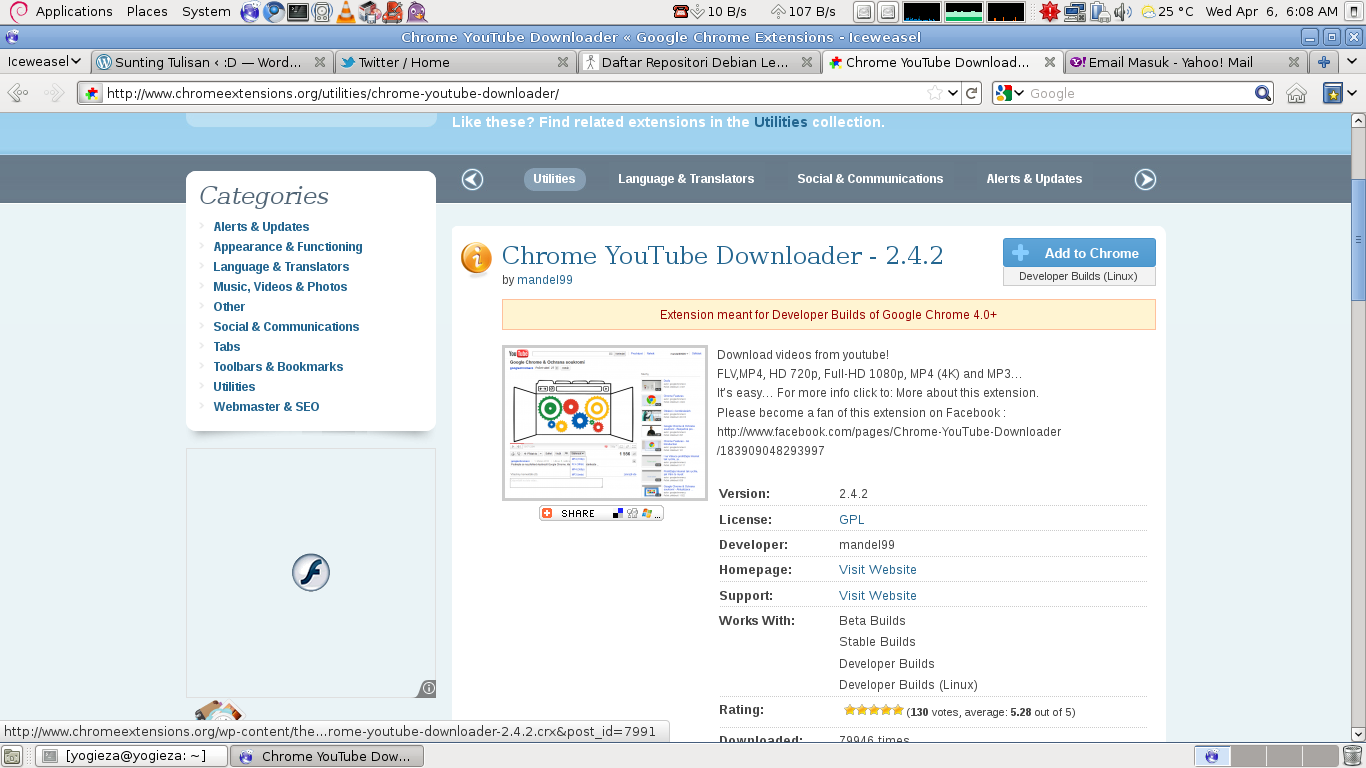Launch Iceweasel from the top panel globe icon
The width and height of the screenshot is (1366, 768).
(x=250, y=12)
